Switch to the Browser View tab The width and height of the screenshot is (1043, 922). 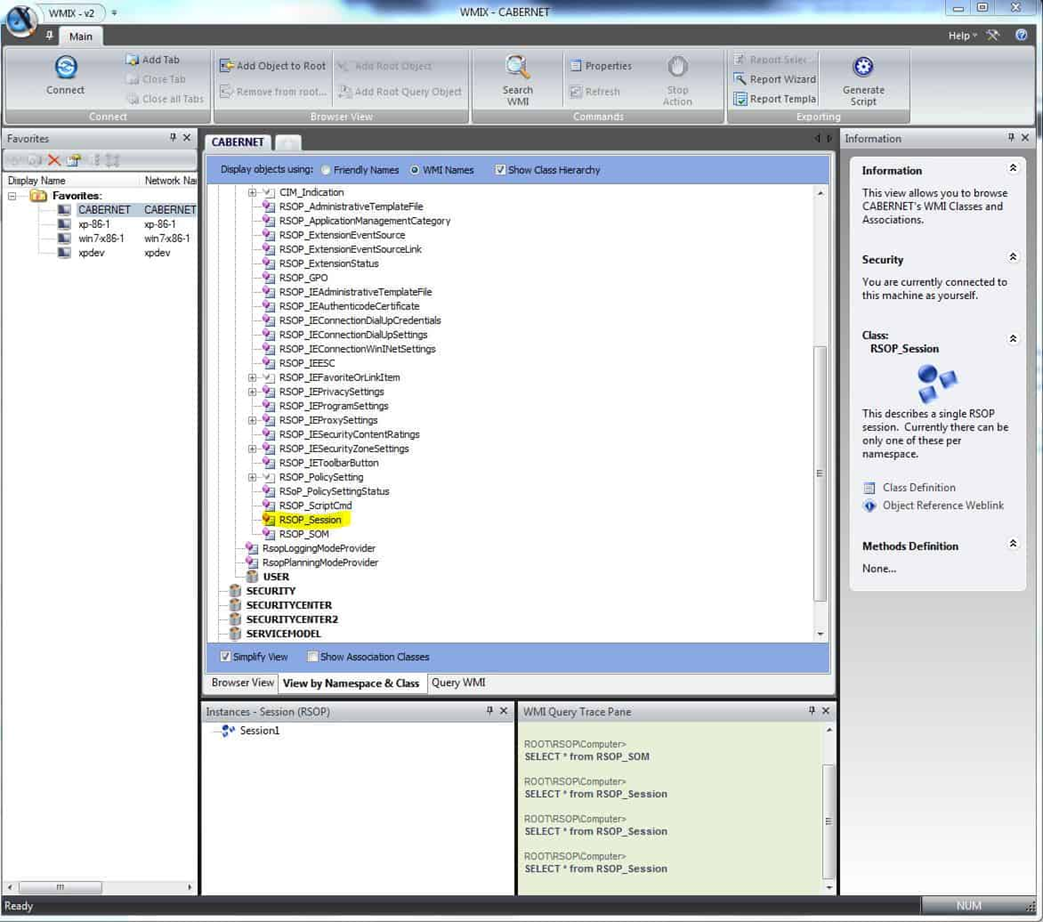(242, 683)
